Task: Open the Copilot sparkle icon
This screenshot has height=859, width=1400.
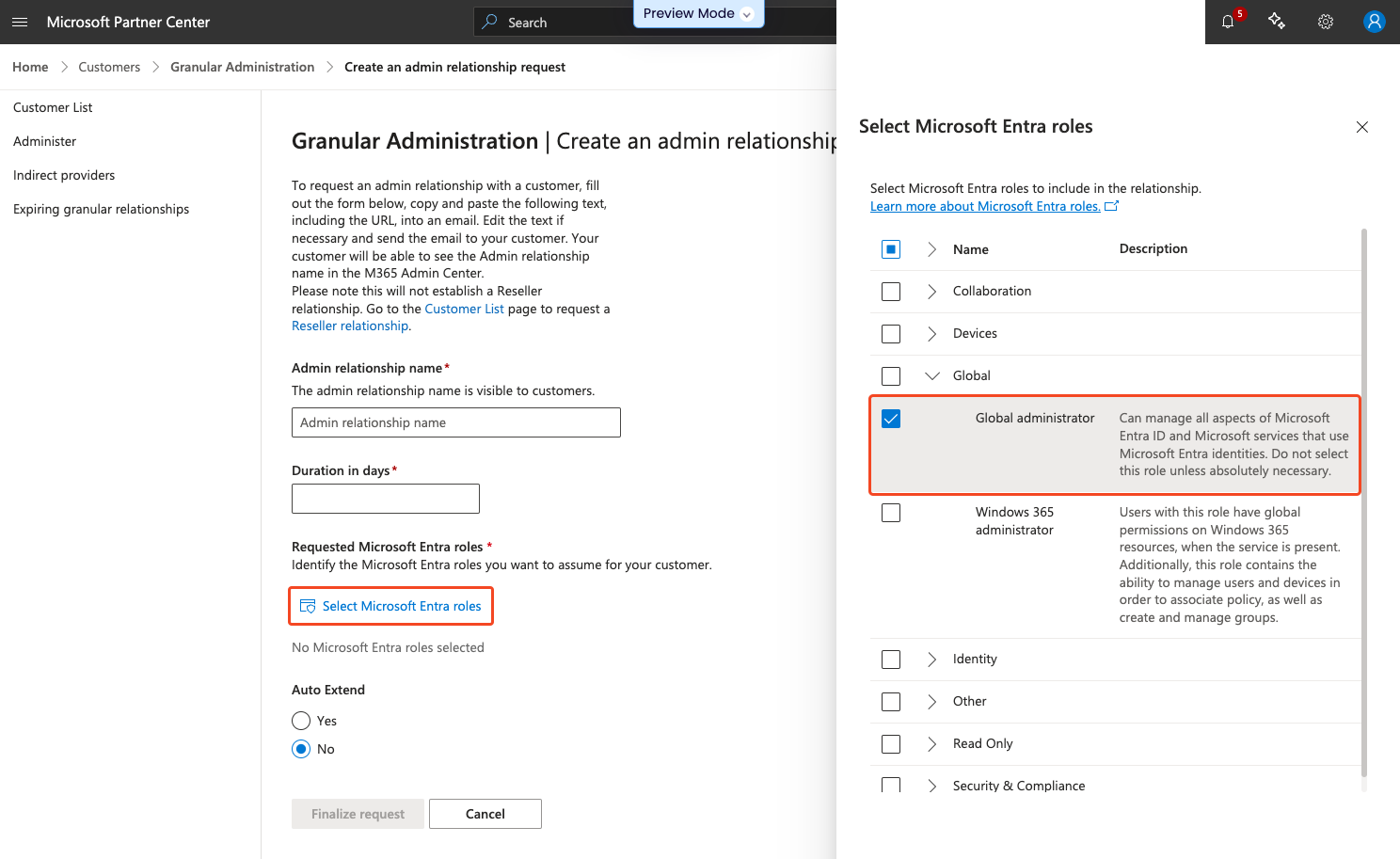Action: tap(1277, 21)
